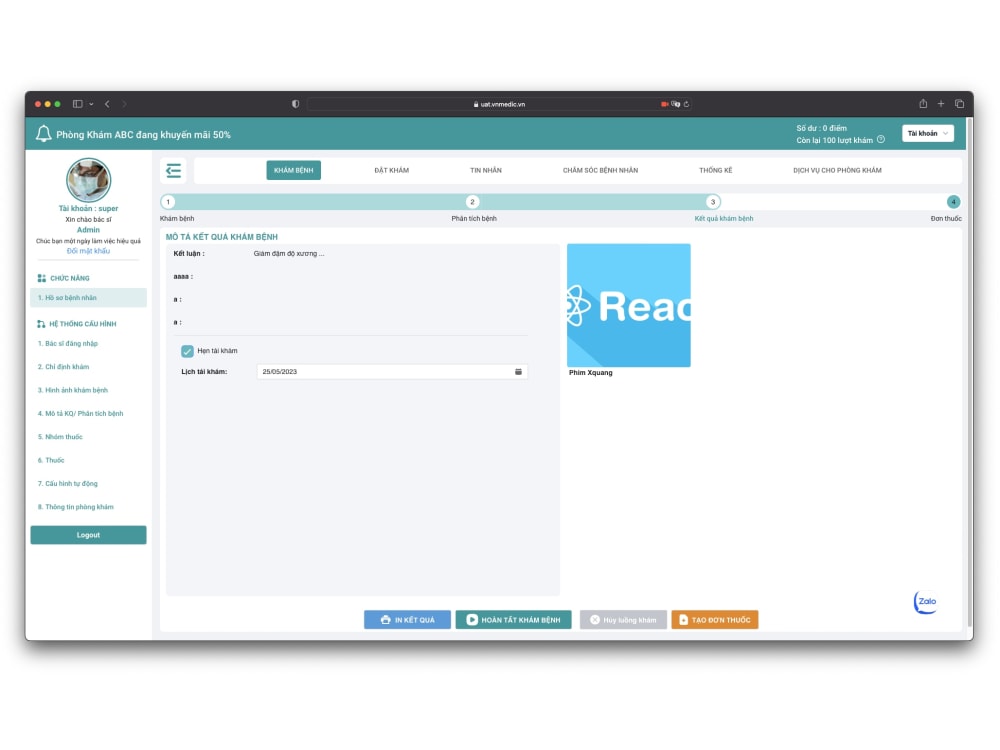This screenshot has width=1000, height=750.
Task: Open DỊCH VỤ CHO PHÒNG KHÁM tab
Action: point(837,170)
